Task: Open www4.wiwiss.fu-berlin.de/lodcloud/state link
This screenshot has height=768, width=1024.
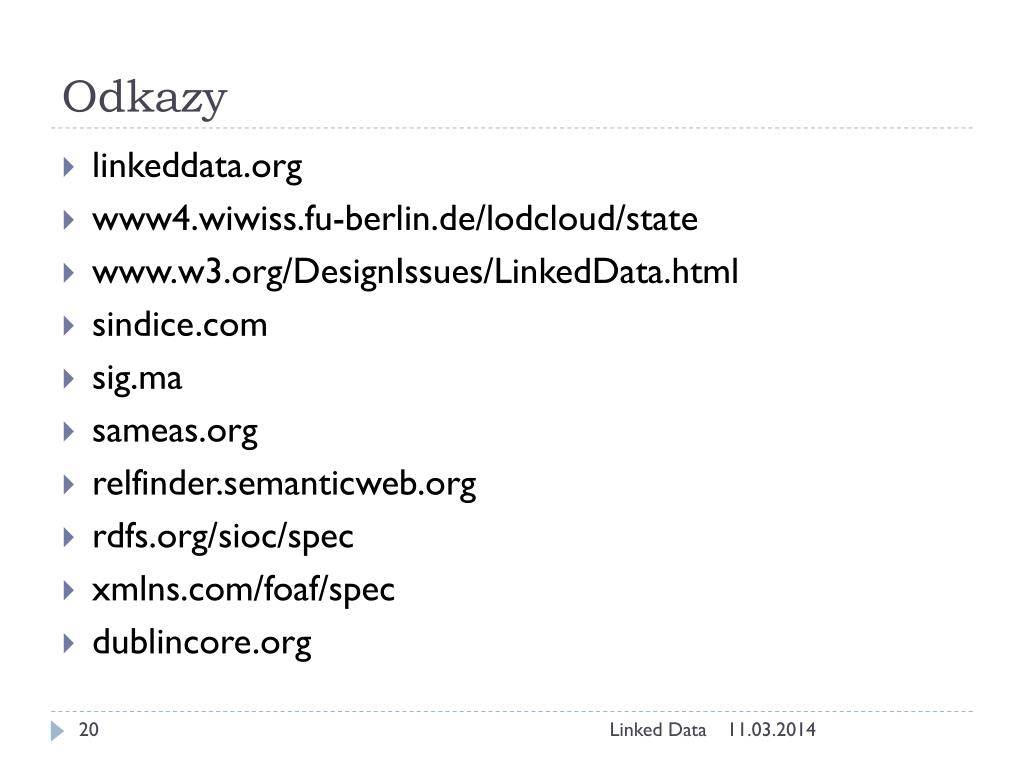Action: point(394,219)
